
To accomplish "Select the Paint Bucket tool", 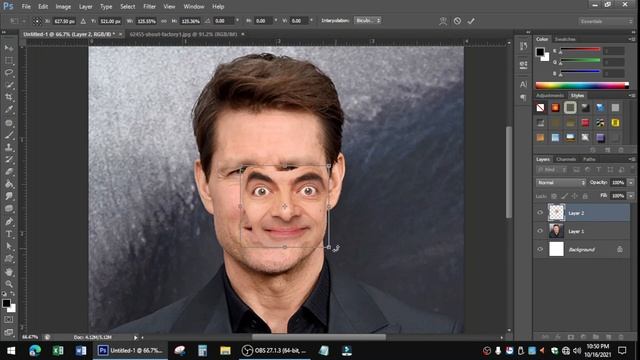I will 9,184.
